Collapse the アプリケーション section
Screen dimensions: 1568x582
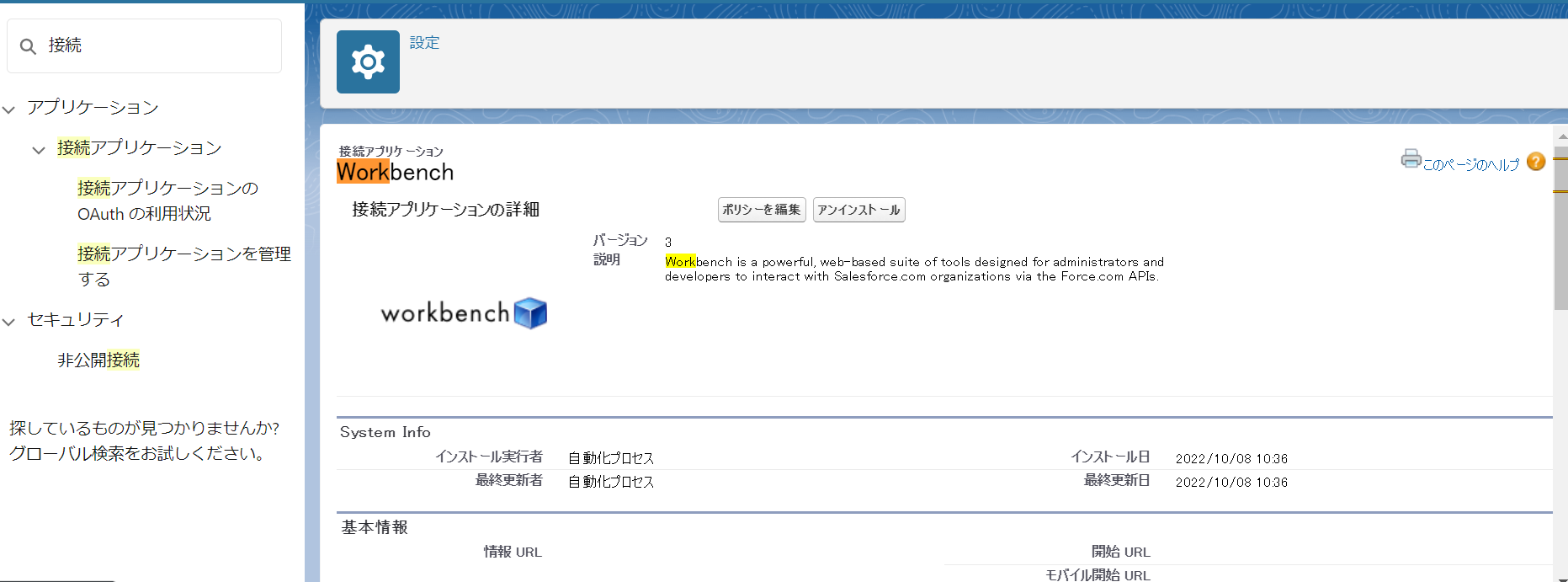point(9,109)
